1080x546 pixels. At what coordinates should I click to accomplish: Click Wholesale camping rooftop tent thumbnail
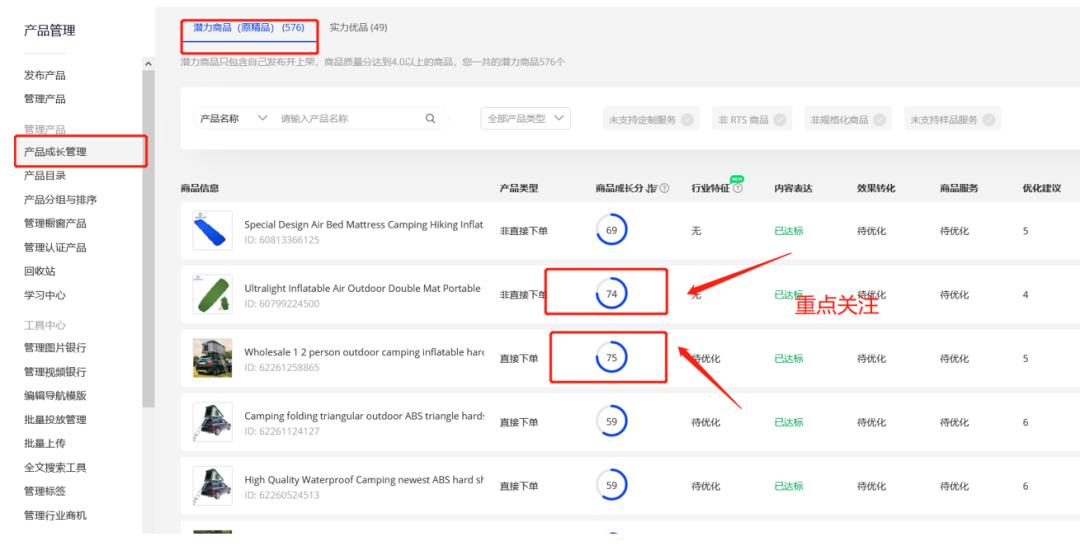[x=212, y=358]
